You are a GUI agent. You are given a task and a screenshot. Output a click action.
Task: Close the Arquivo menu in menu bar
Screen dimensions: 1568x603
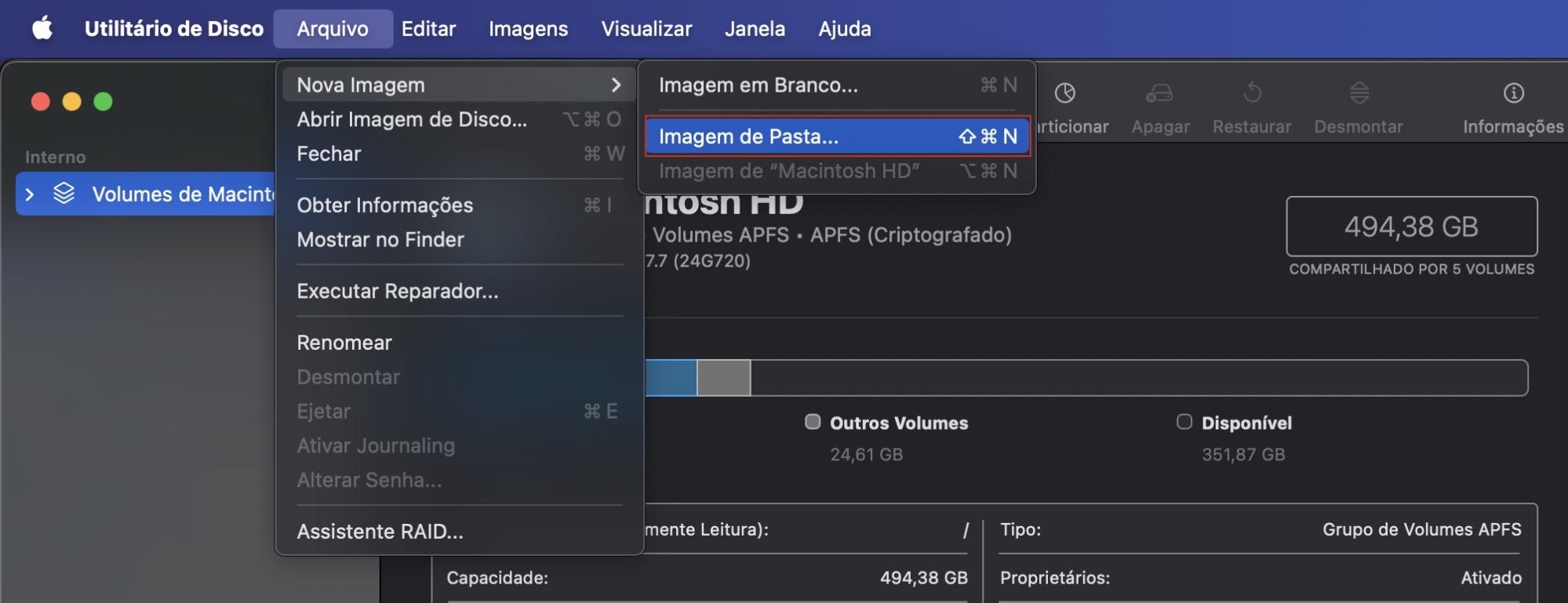(333, 29)
